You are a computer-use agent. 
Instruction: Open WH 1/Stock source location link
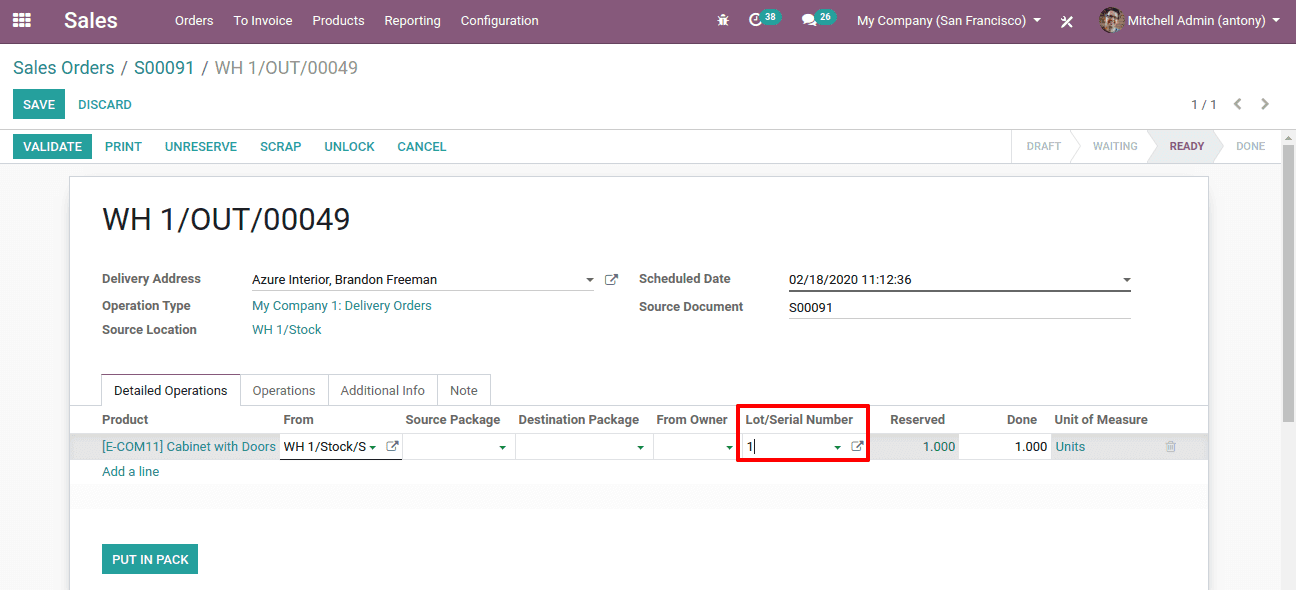pyautogui.click(x=287, y=330)
